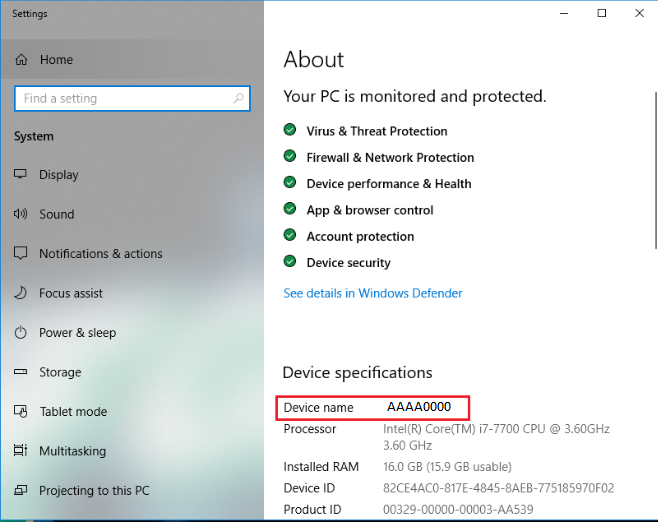Click the Display monitor icon
The height and width of the screenshot is (522, 658).
pos(20,174)
